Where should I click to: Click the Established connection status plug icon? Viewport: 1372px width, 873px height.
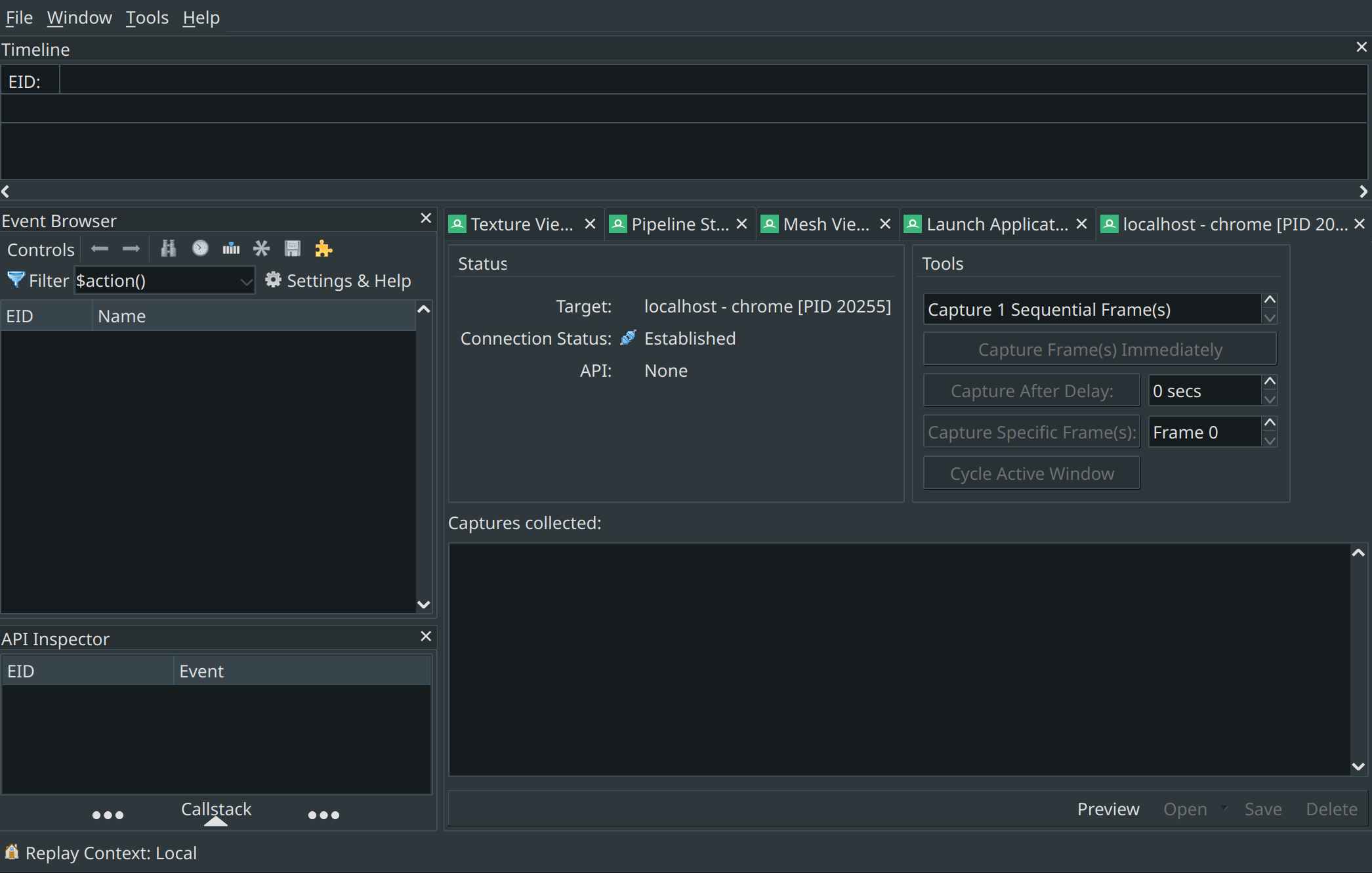(x=628, y=337)
